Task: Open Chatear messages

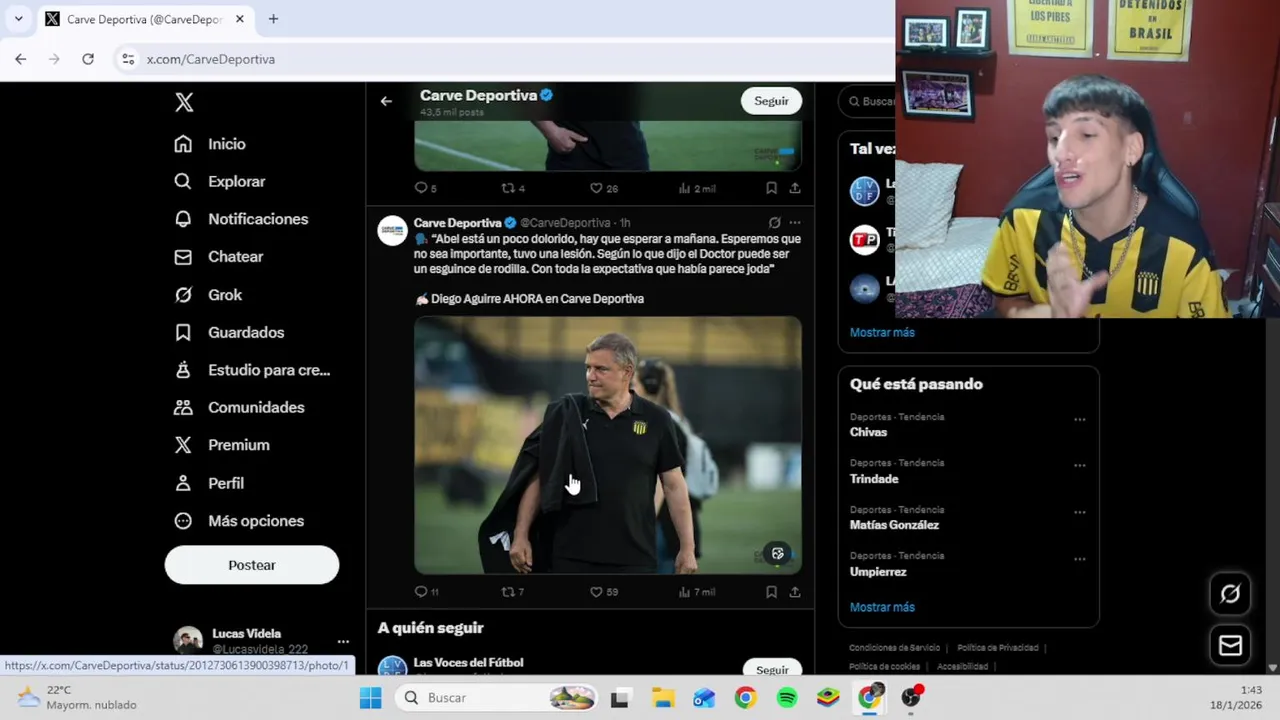Action: click(219, 257)
